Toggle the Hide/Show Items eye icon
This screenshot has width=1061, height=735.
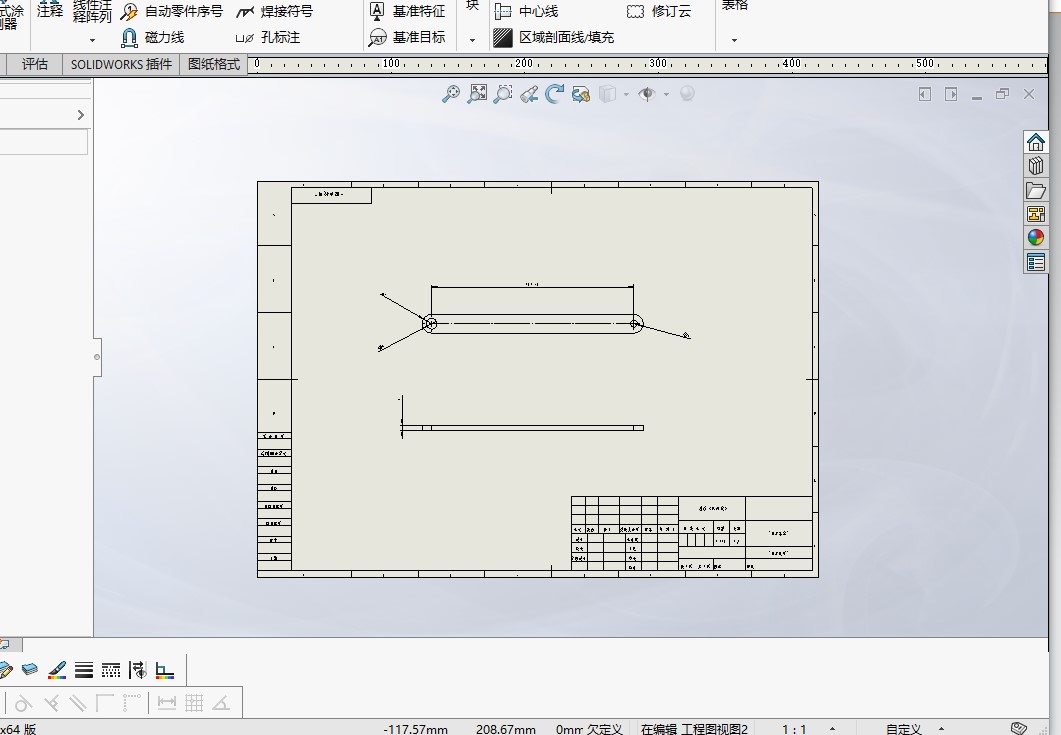(x=647, y=93)
